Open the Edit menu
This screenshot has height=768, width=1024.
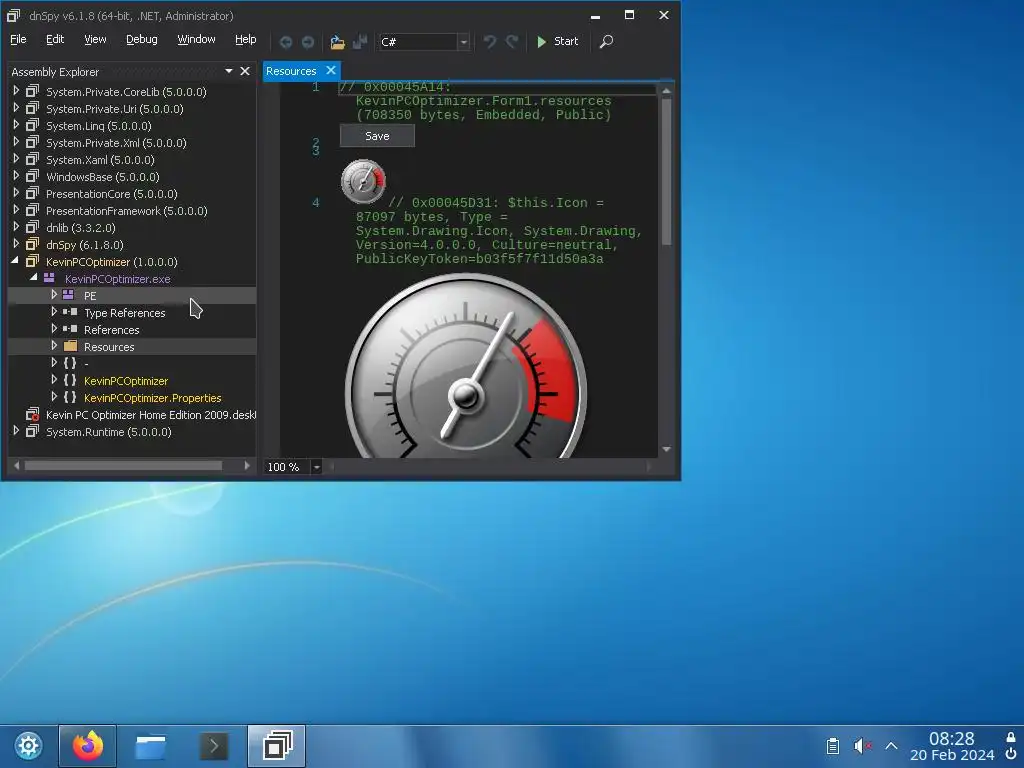(x=55, y=39)
